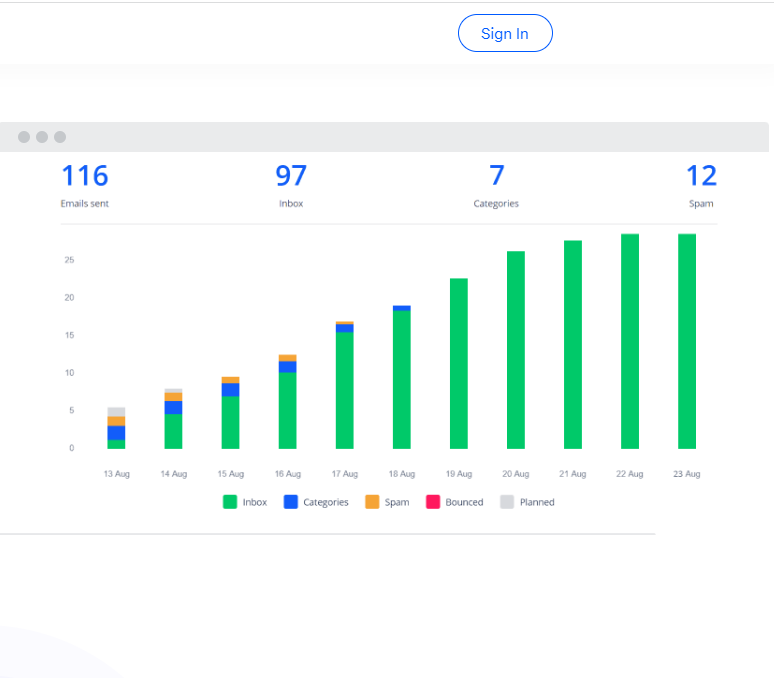774x678 pixels.
Task: Click the 10 y-axis value
Action: 69,373
